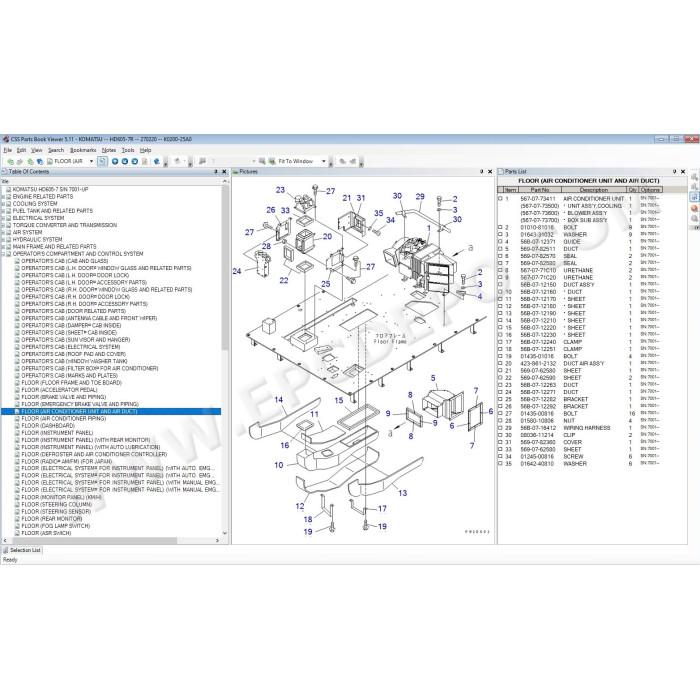This screenshot has width=700, height=700.
Task: Check the box for item 3 WASHER
Action: coord(500,234)
